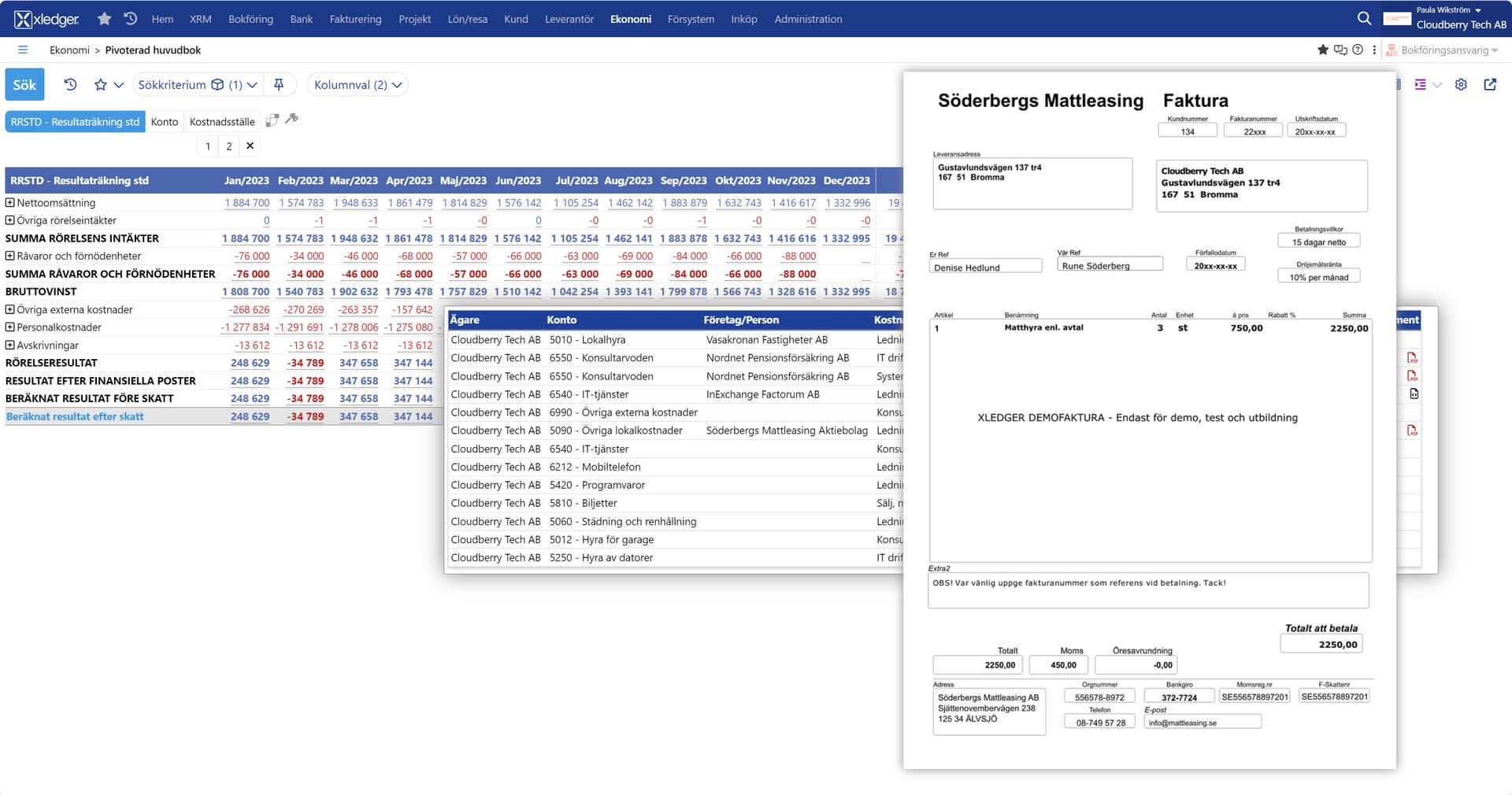This screenshot has width=1512, height=795.
Task: Expand the Avskrivningar row
Action: click(x=10, y=345)
